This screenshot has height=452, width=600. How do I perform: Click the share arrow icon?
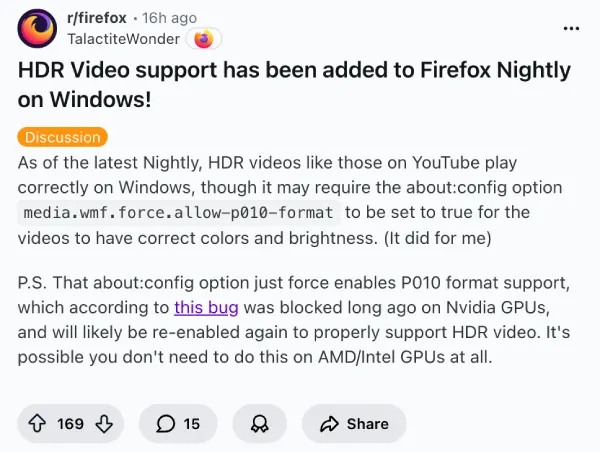tap(329, 424)
